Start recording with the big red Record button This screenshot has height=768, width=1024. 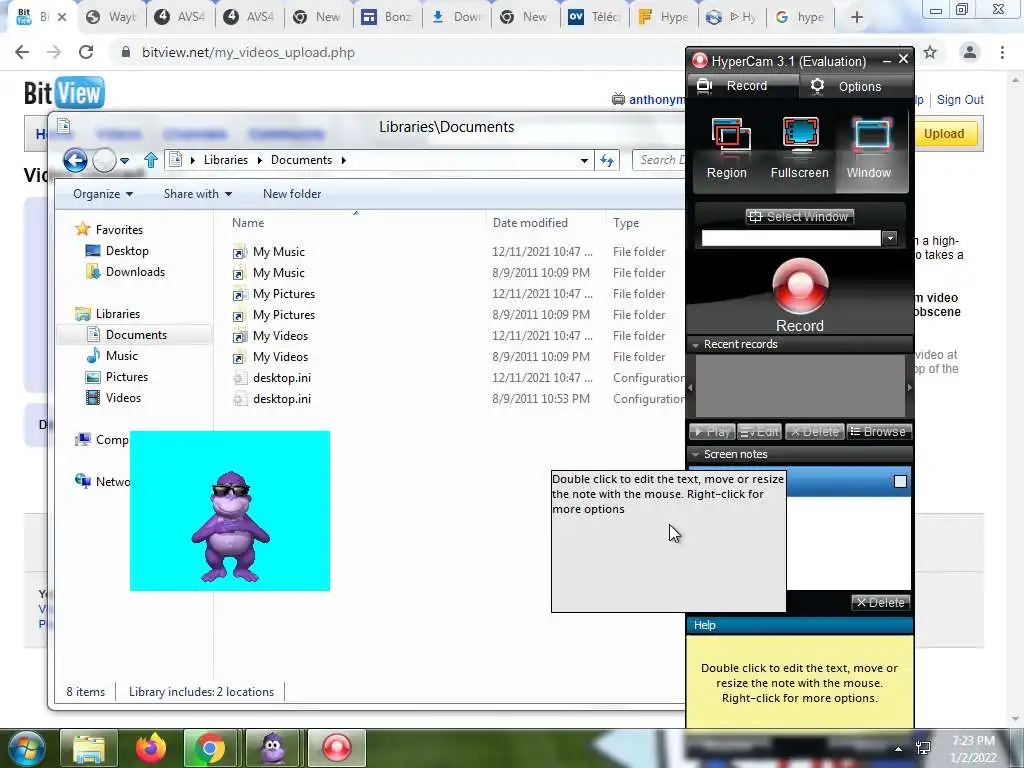800,288
